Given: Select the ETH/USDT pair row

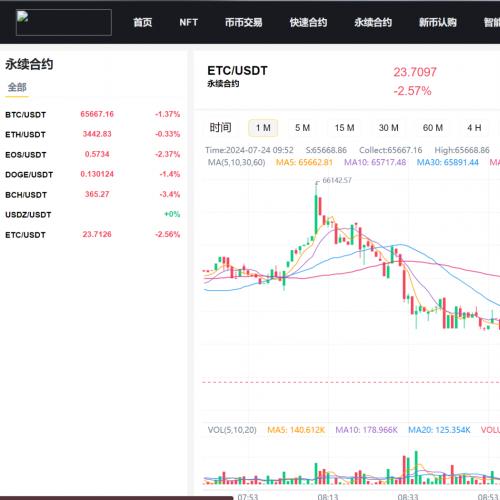Looking at the screenshot, I should (93, 134).
